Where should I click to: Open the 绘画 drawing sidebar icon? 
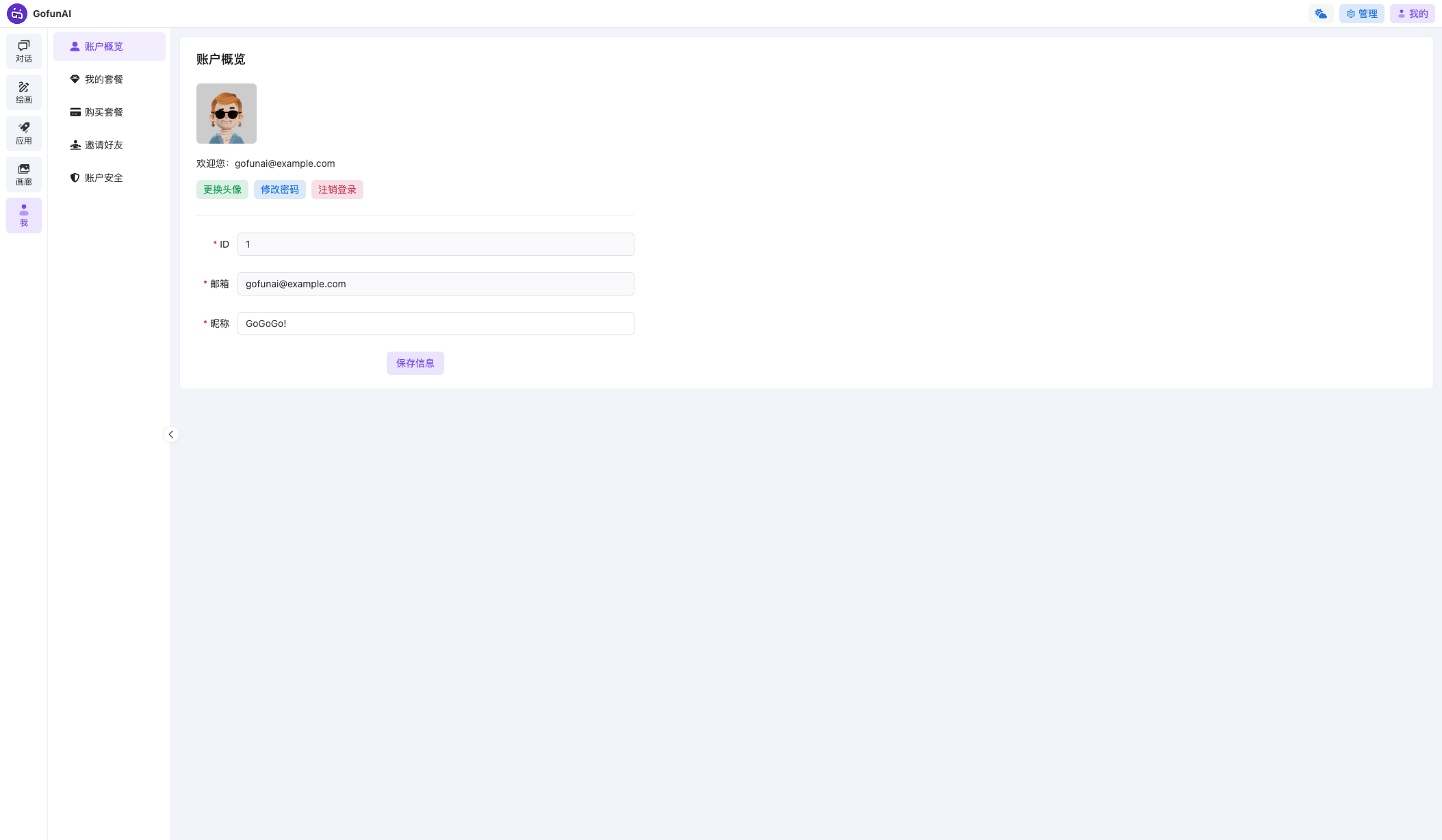coord(24,92)
